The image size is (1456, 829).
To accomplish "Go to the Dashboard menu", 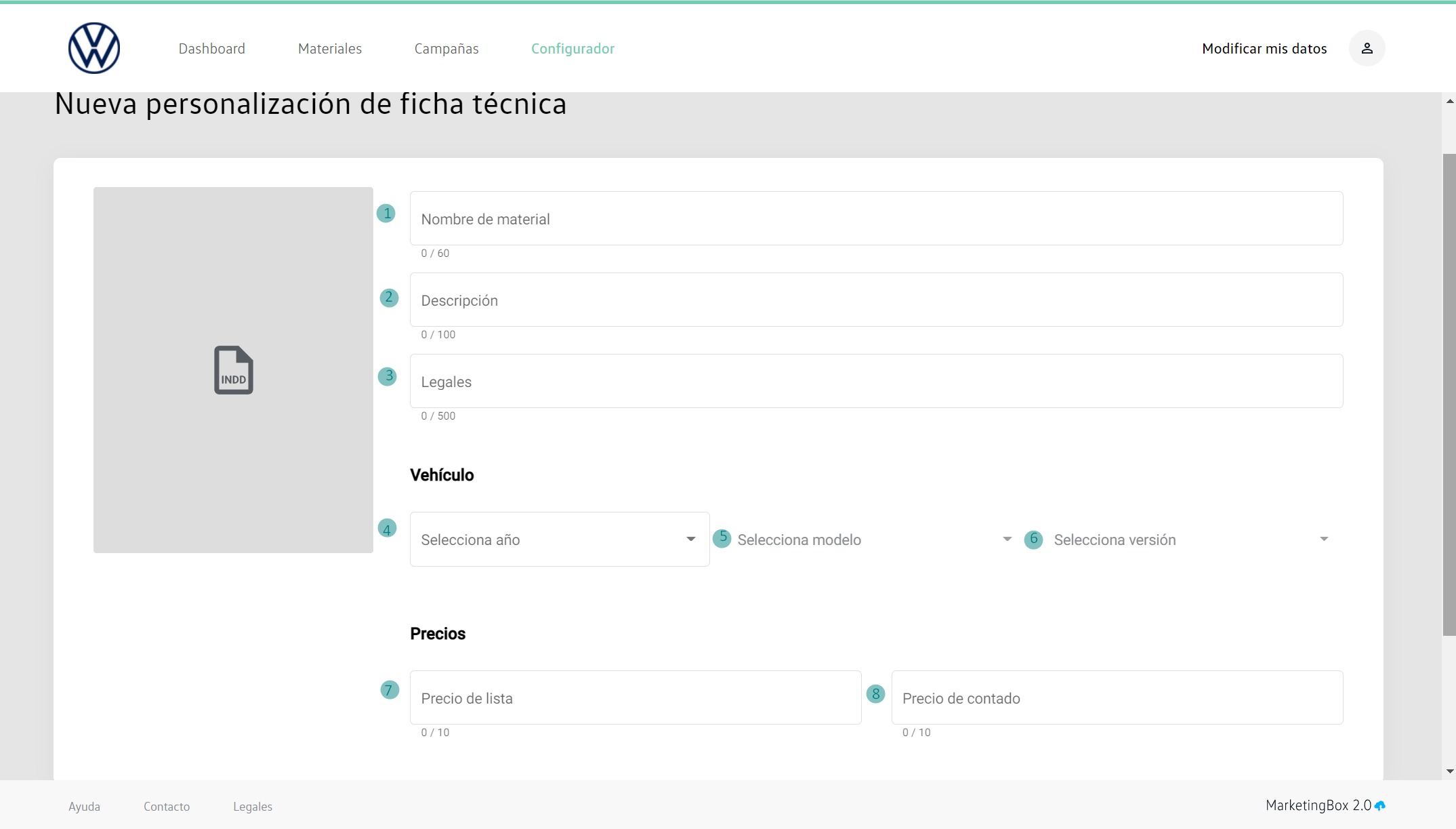I will pos(212,49).
